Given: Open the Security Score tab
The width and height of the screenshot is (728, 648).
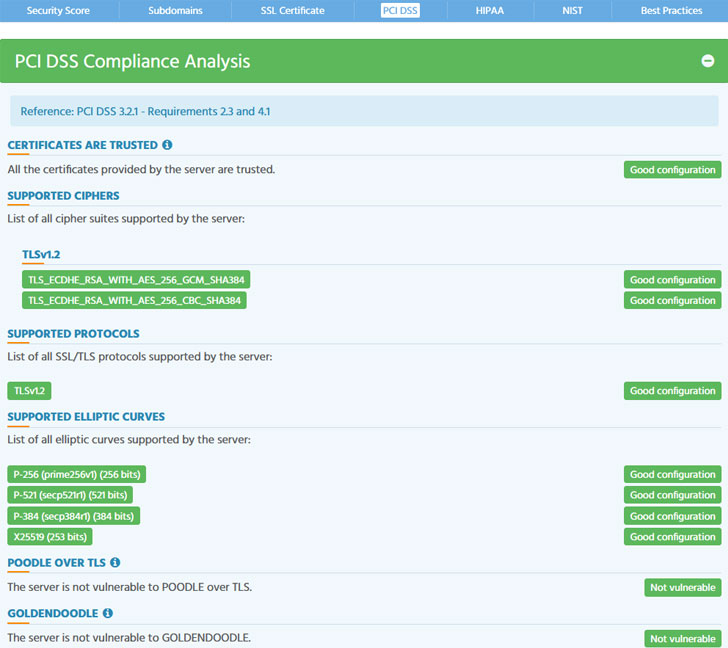Looking at the screenshot, I should [x=58, y=10].
